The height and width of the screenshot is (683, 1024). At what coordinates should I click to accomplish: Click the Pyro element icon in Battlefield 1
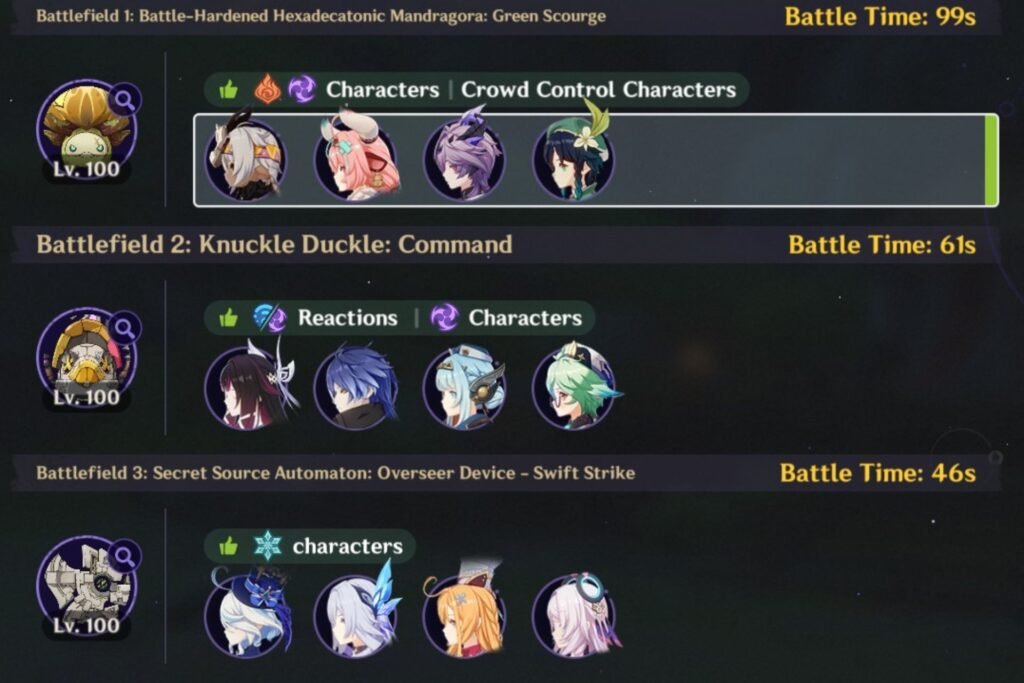[267, 89]
